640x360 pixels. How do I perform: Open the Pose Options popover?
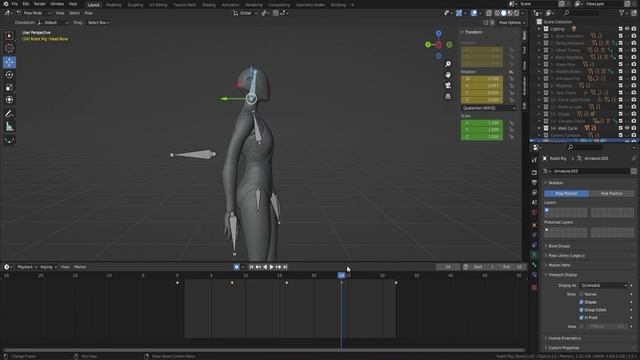click(x=512, y=23)
